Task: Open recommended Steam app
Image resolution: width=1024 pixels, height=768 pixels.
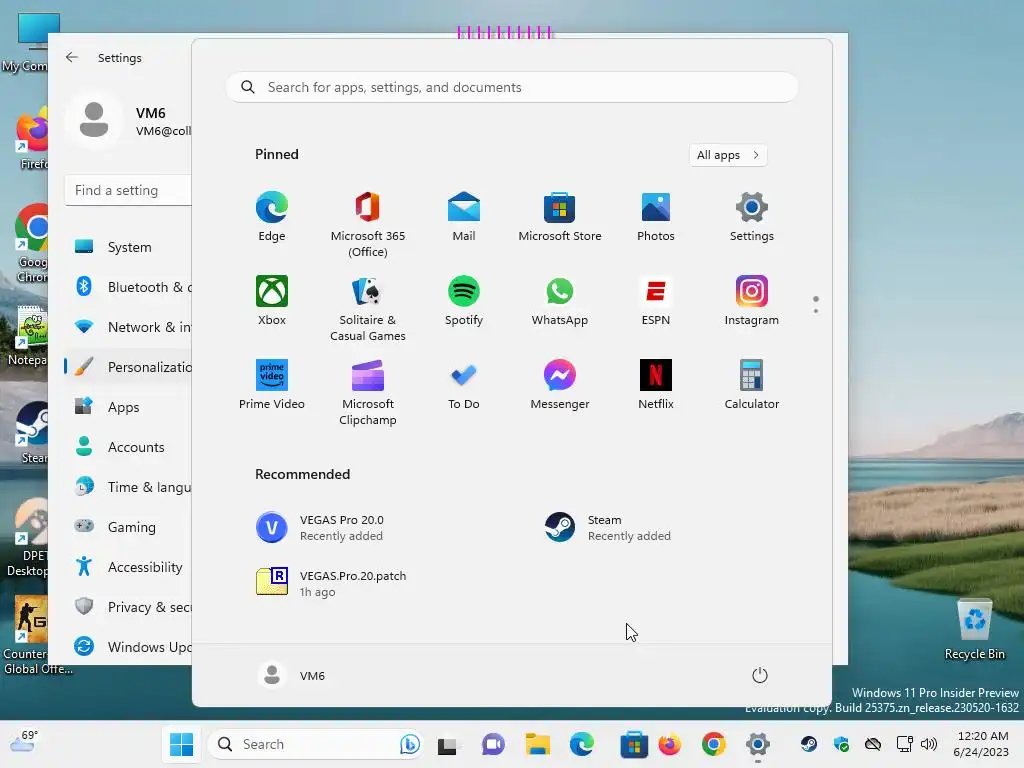Action: [x=608, y=528]
